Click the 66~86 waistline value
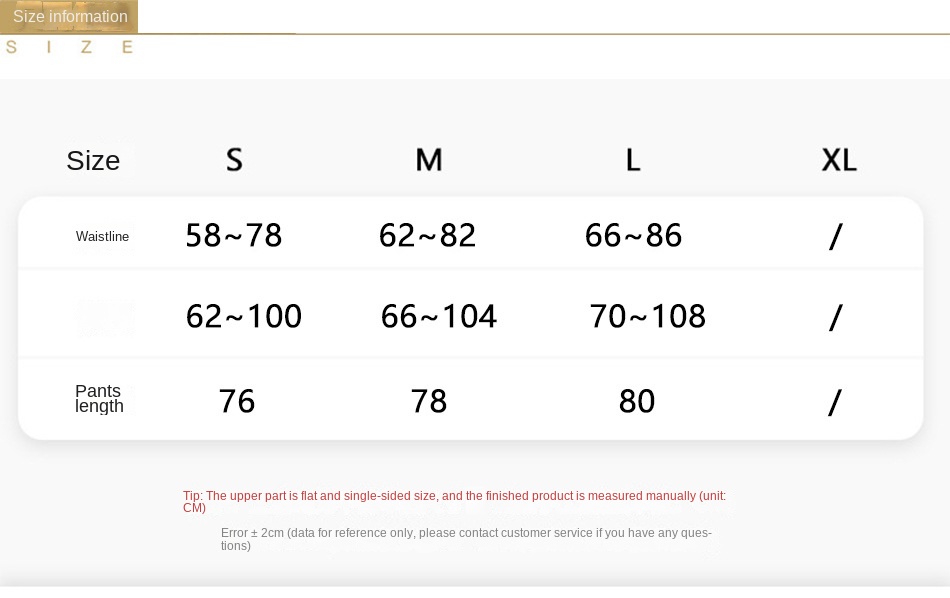 (633, 236)
